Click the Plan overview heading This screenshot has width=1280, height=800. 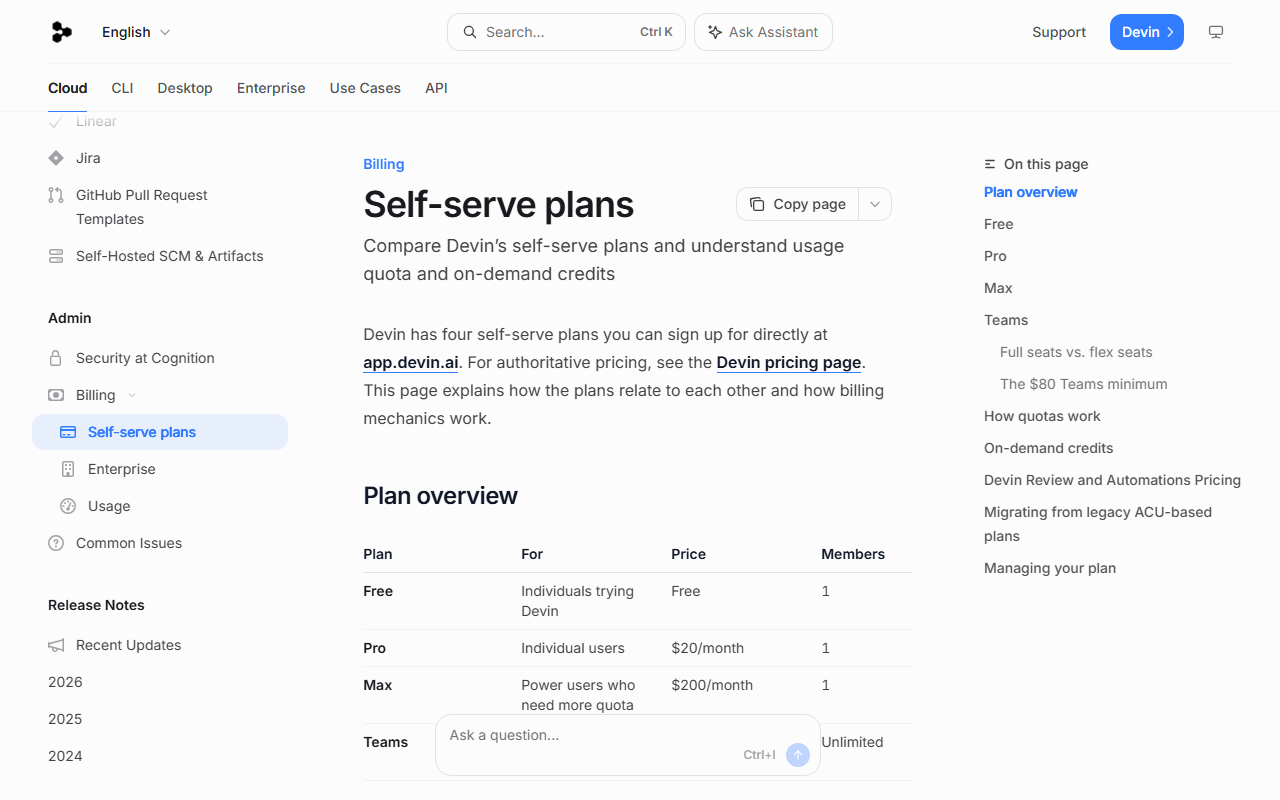(441, 496)
